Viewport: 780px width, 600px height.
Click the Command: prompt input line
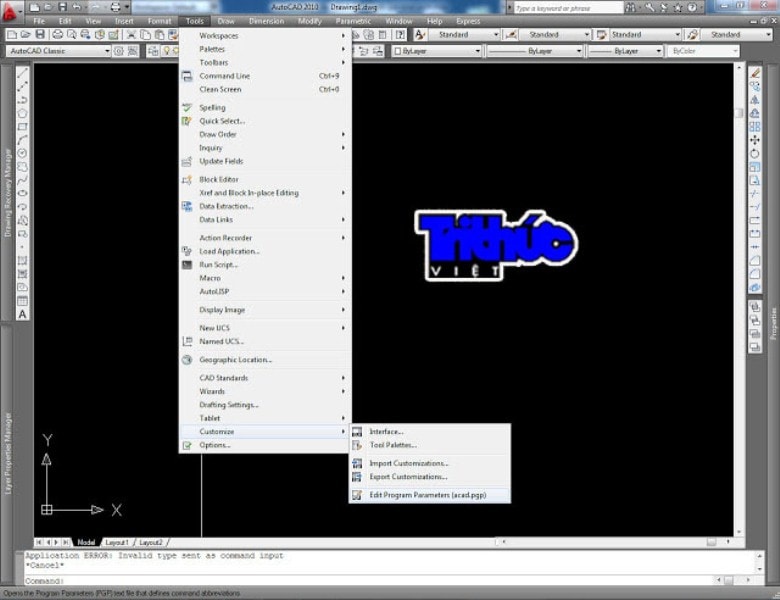(368, 581)
